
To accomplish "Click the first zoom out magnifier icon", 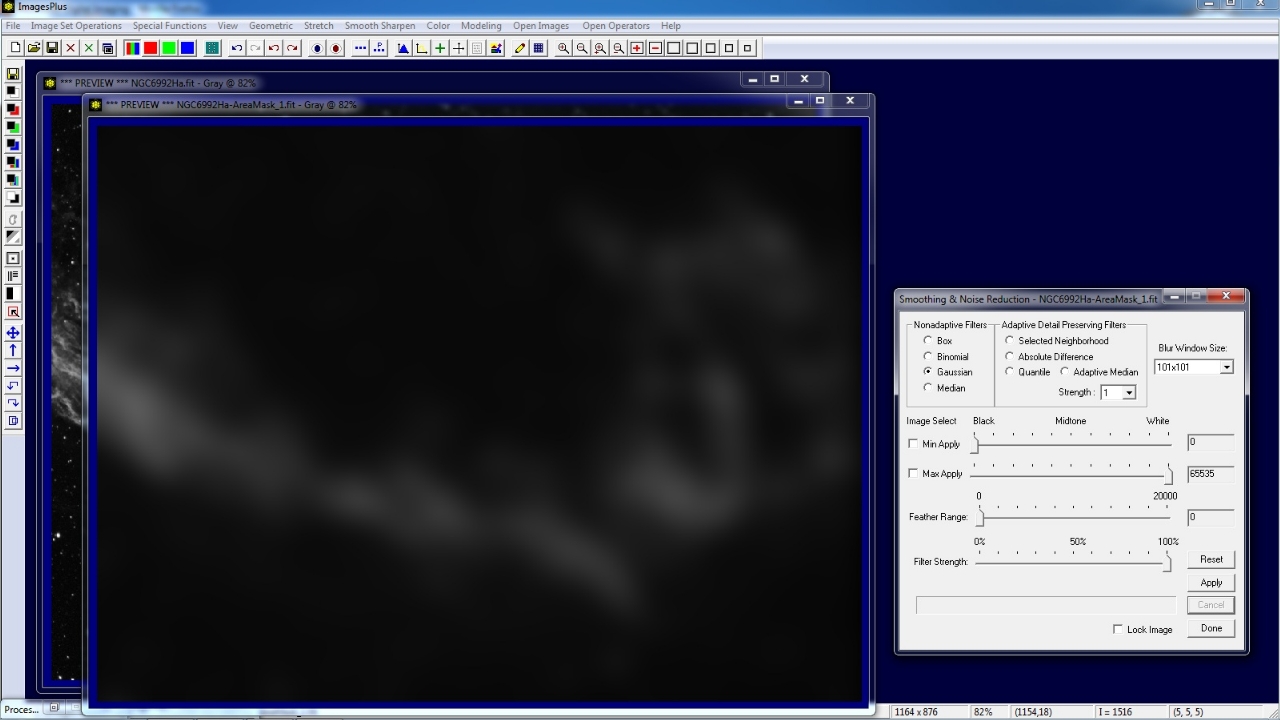I will [582, 48].
